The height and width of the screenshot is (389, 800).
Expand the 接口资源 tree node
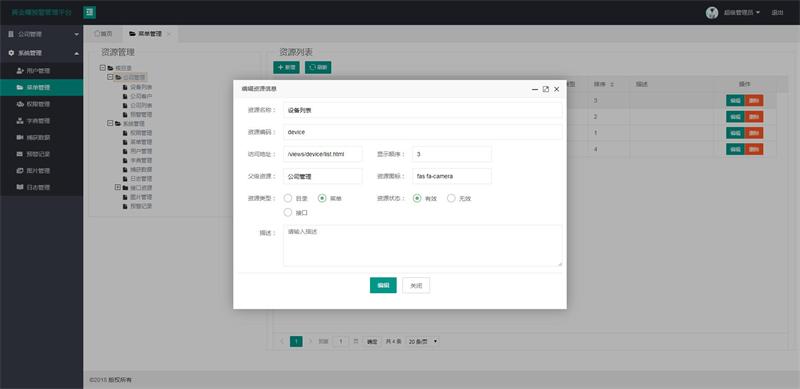click(118, 188)
